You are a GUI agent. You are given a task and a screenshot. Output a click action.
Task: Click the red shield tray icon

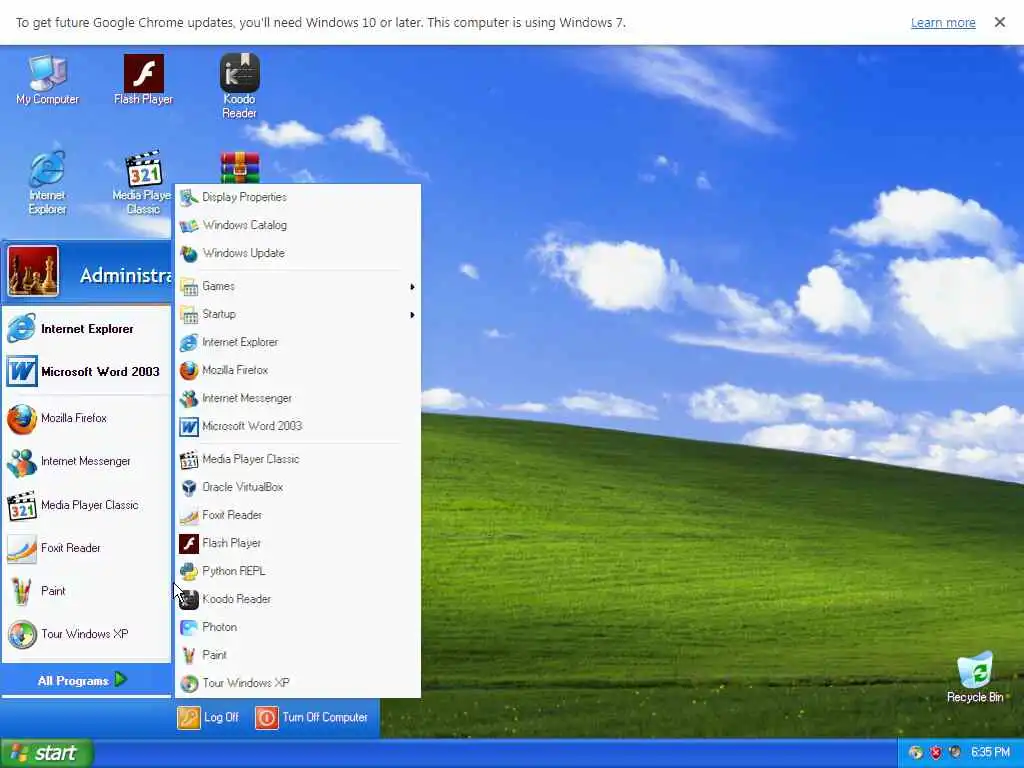[935, 752]
